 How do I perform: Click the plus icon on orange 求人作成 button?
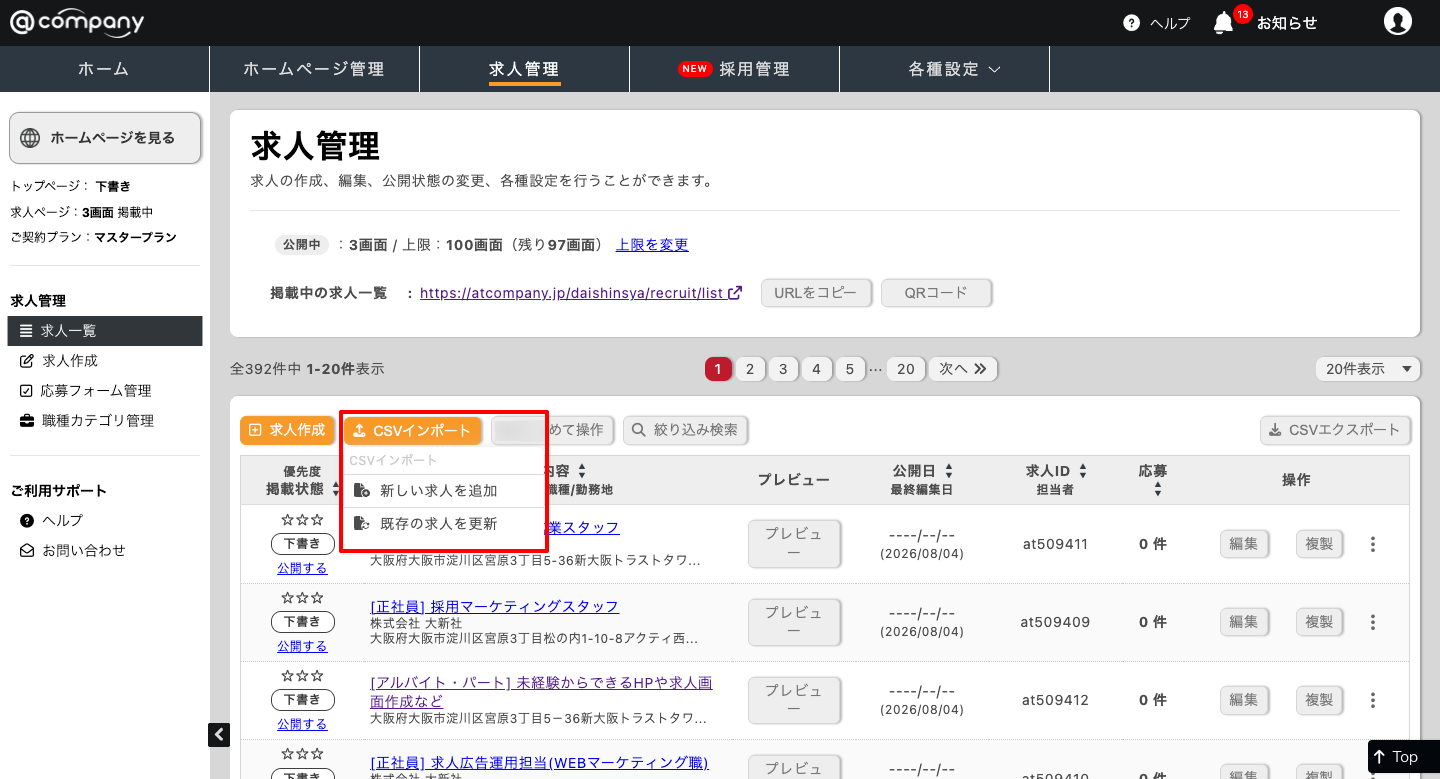click(255, 430)
